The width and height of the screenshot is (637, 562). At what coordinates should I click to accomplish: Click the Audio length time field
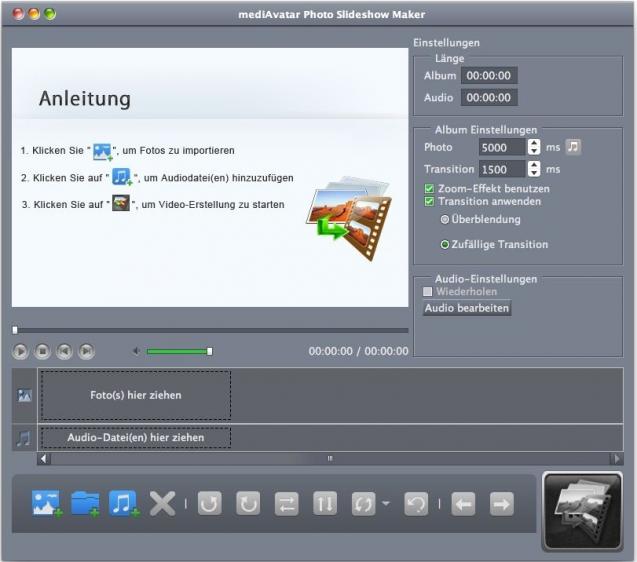pyautogui.click(x=489, y=98)
